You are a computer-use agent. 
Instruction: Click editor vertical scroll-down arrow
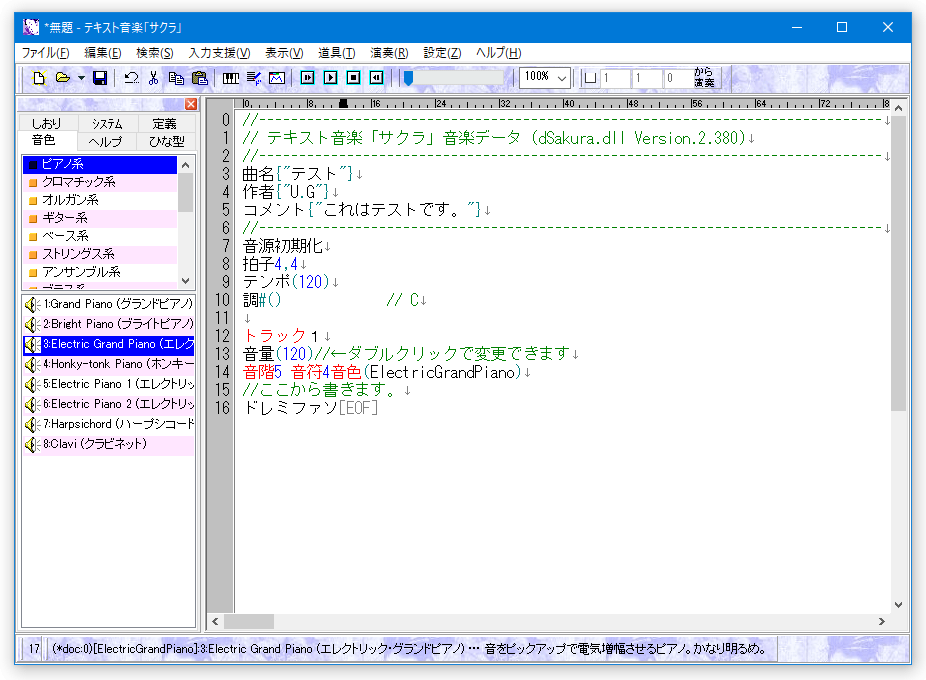(898, 605)
